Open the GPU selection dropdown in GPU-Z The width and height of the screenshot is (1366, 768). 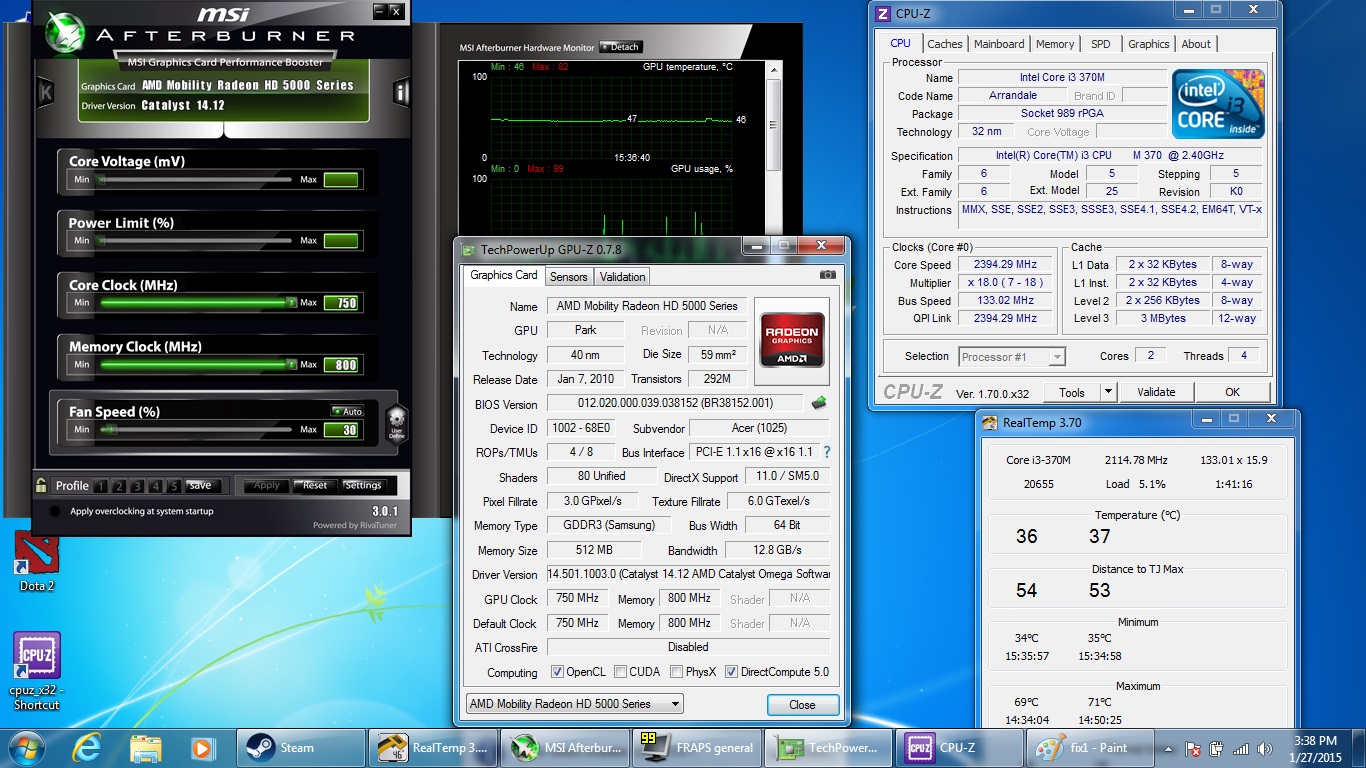click(575, 704)
